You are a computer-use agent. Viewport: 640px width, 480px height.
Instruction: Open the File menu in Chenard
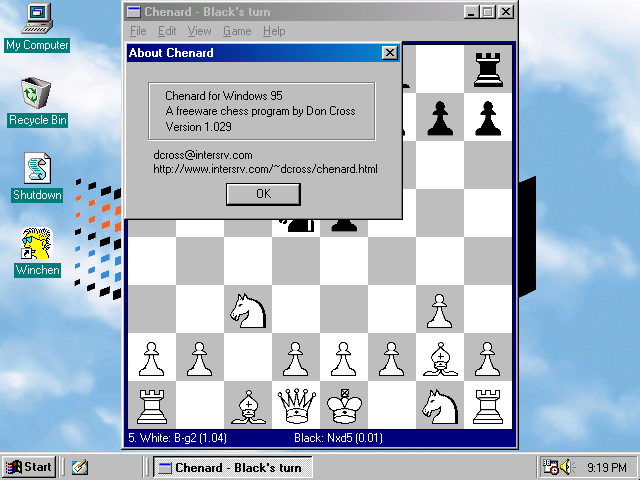pos(138,31)
